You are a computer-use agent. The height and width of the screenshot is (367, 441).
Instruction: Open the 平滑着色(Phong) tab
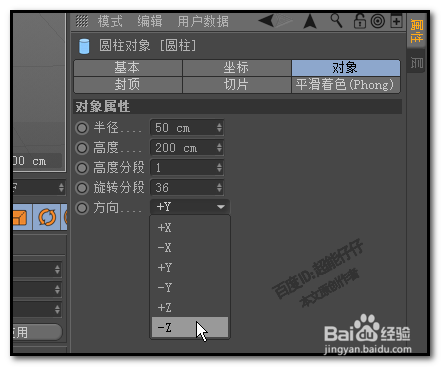click(346, 85)
